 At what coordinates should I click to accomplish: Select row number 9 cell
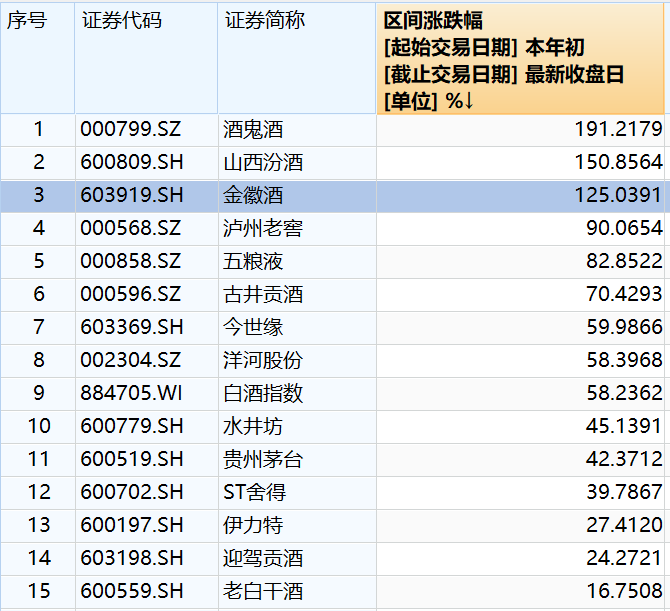[x=38, y=393]
